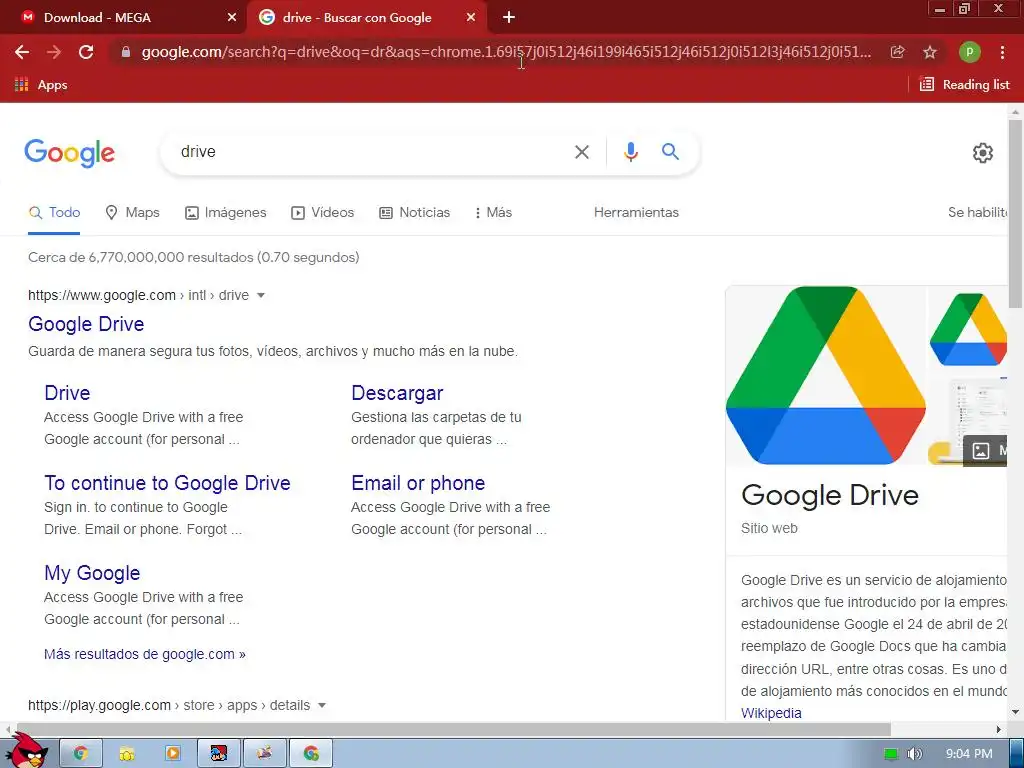This screenshot has height=768, width=1024.
Task: Click the 9:04 PM taskbar clock
Action: [x=969, y=754]
